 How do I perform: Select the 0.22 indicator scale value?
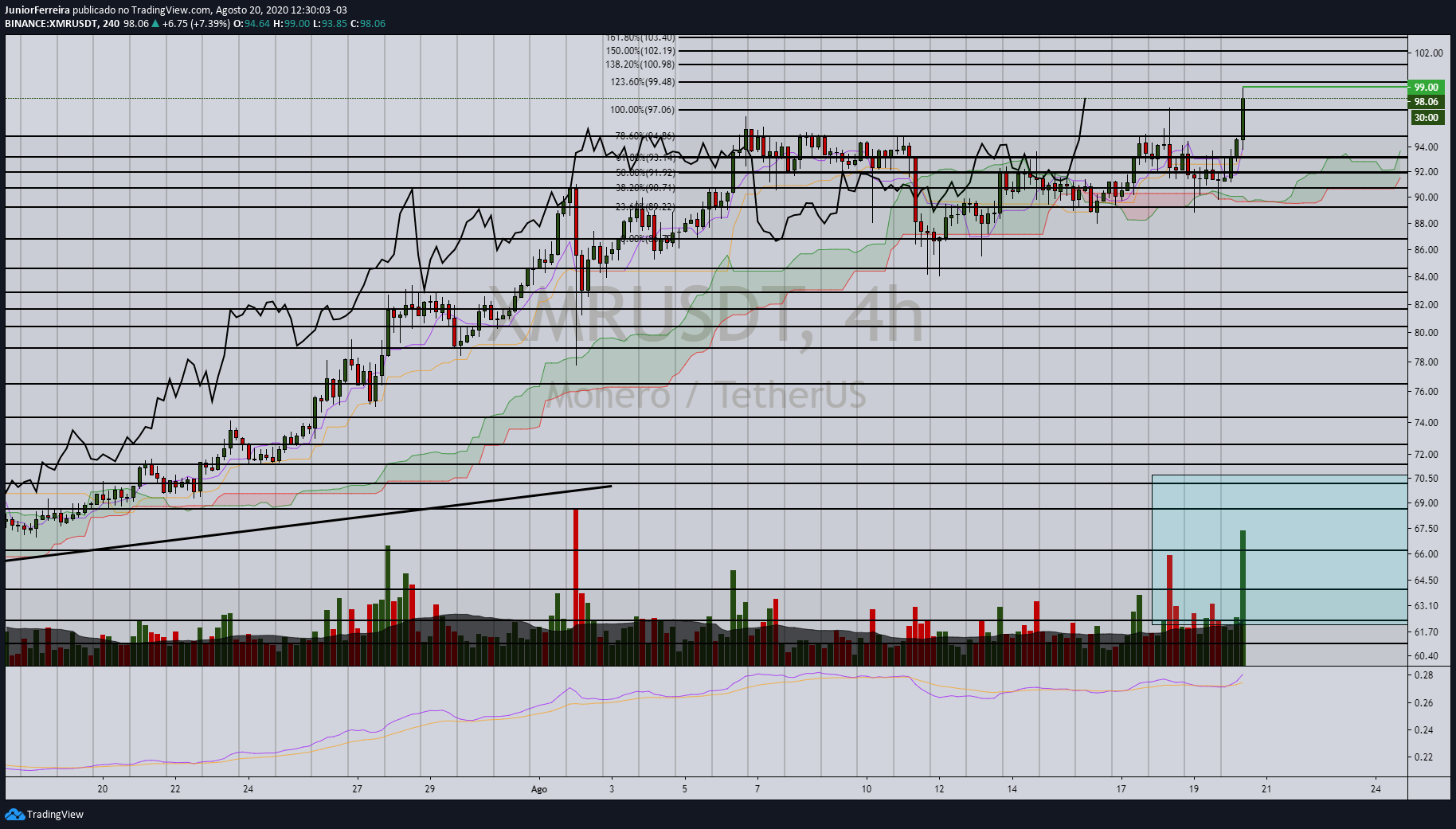(x=1423, y=757)
